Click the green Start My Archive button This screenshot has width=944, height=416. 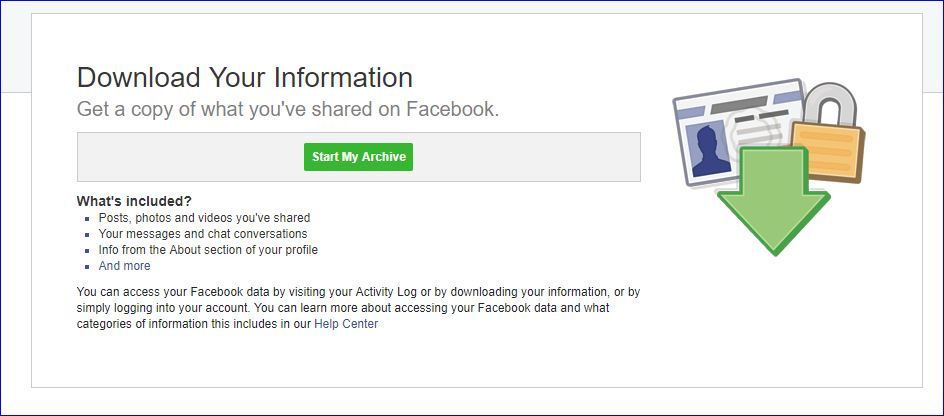(x=358, y=157)
